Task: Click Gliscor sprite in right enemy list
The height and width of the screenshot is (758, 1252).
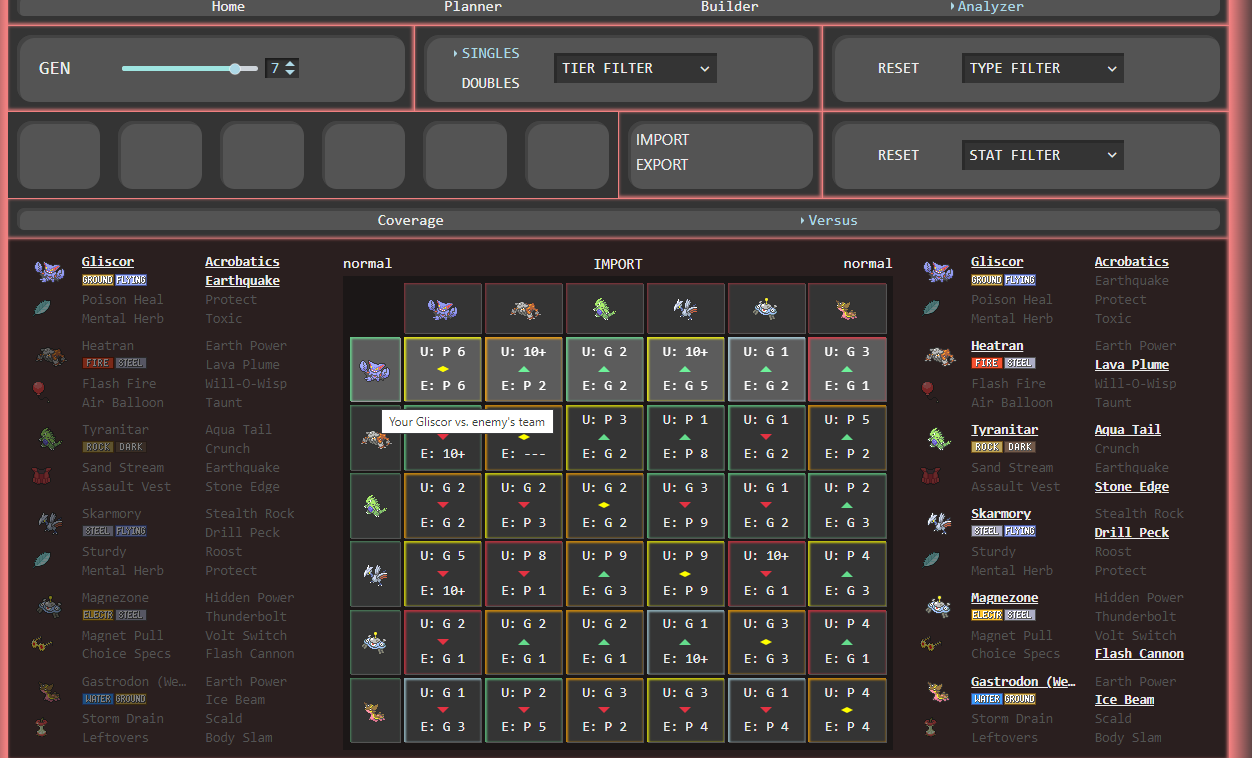Action: [938, 271]
